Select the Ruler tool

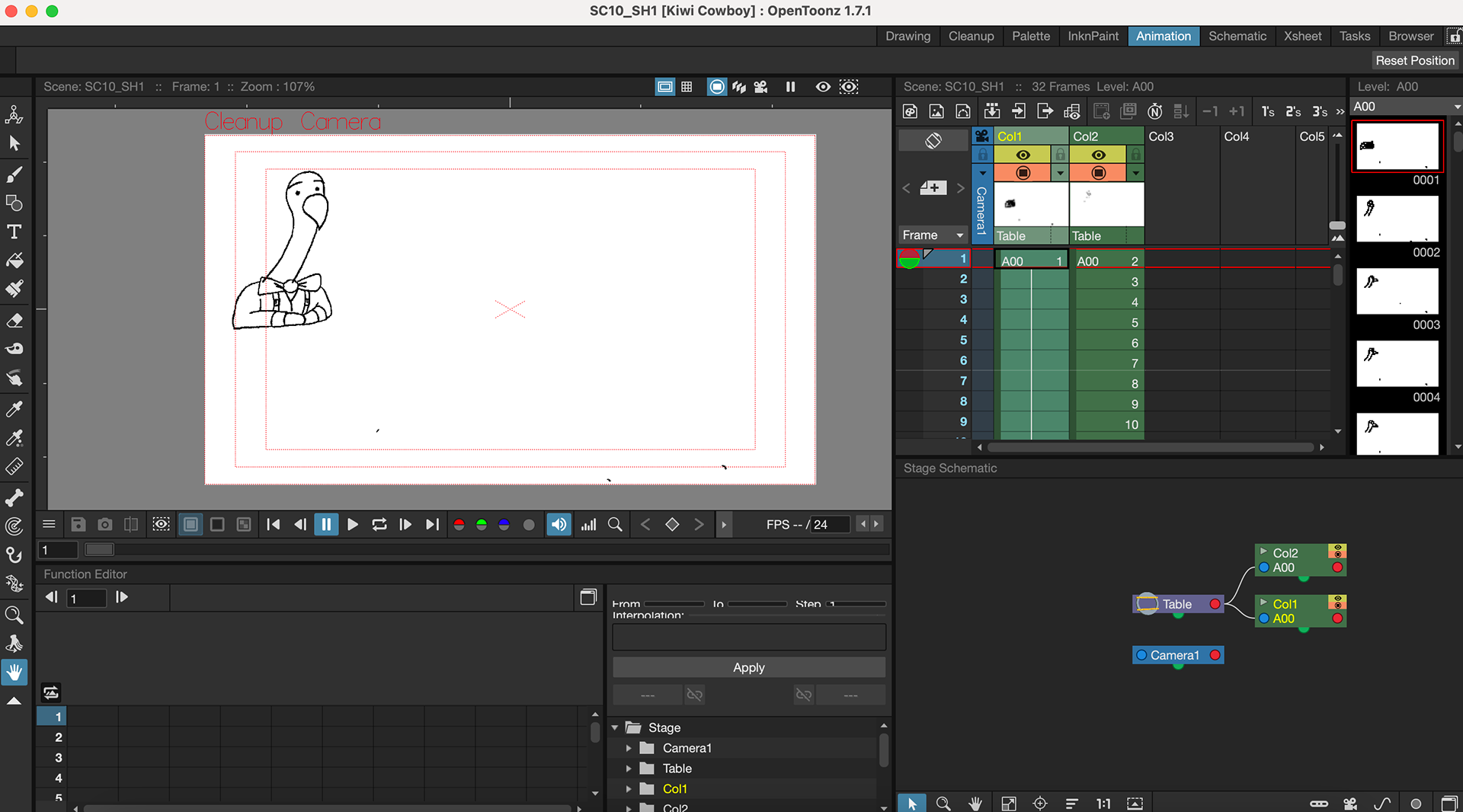tap(14, 466)
